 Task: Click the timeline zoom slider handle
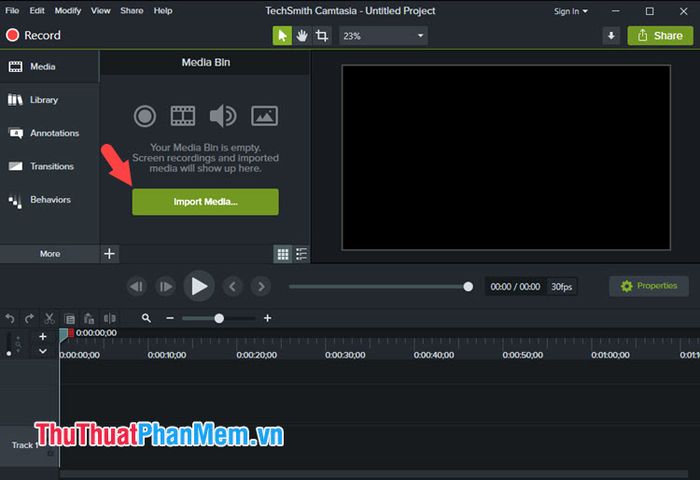point(219,318)
